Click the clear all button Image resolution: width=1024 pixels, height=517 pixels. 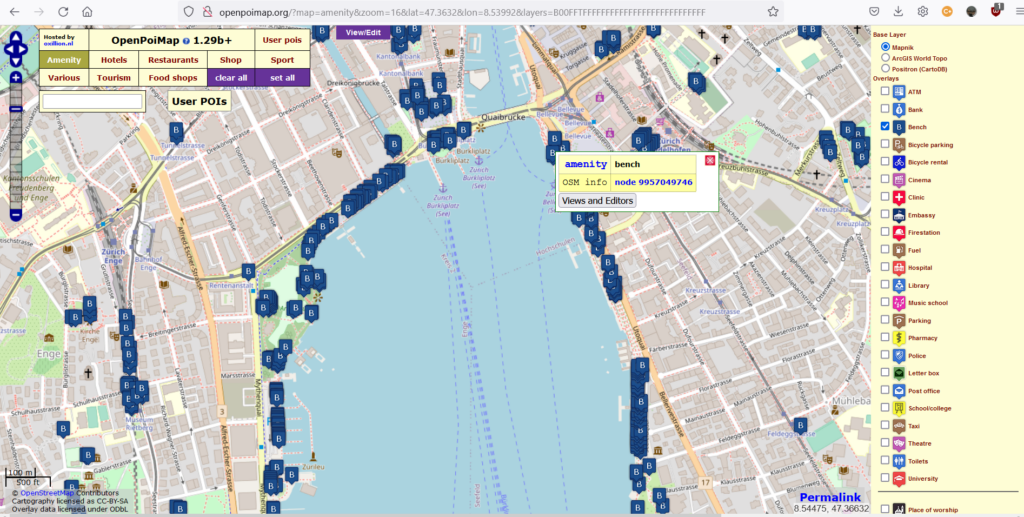pos(231,78)
